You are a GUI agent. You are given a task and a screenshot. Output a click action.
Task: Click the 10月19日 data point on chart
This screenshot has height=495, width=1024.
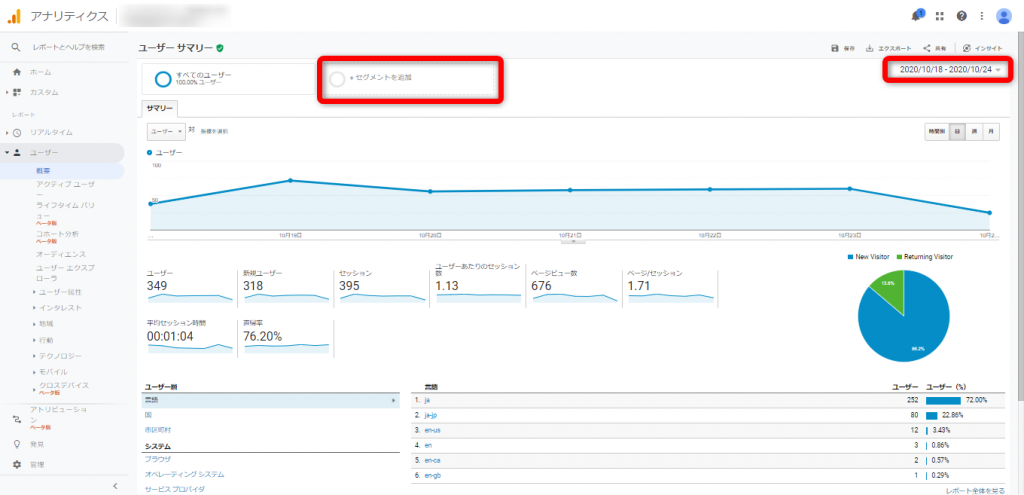point(290,180)
